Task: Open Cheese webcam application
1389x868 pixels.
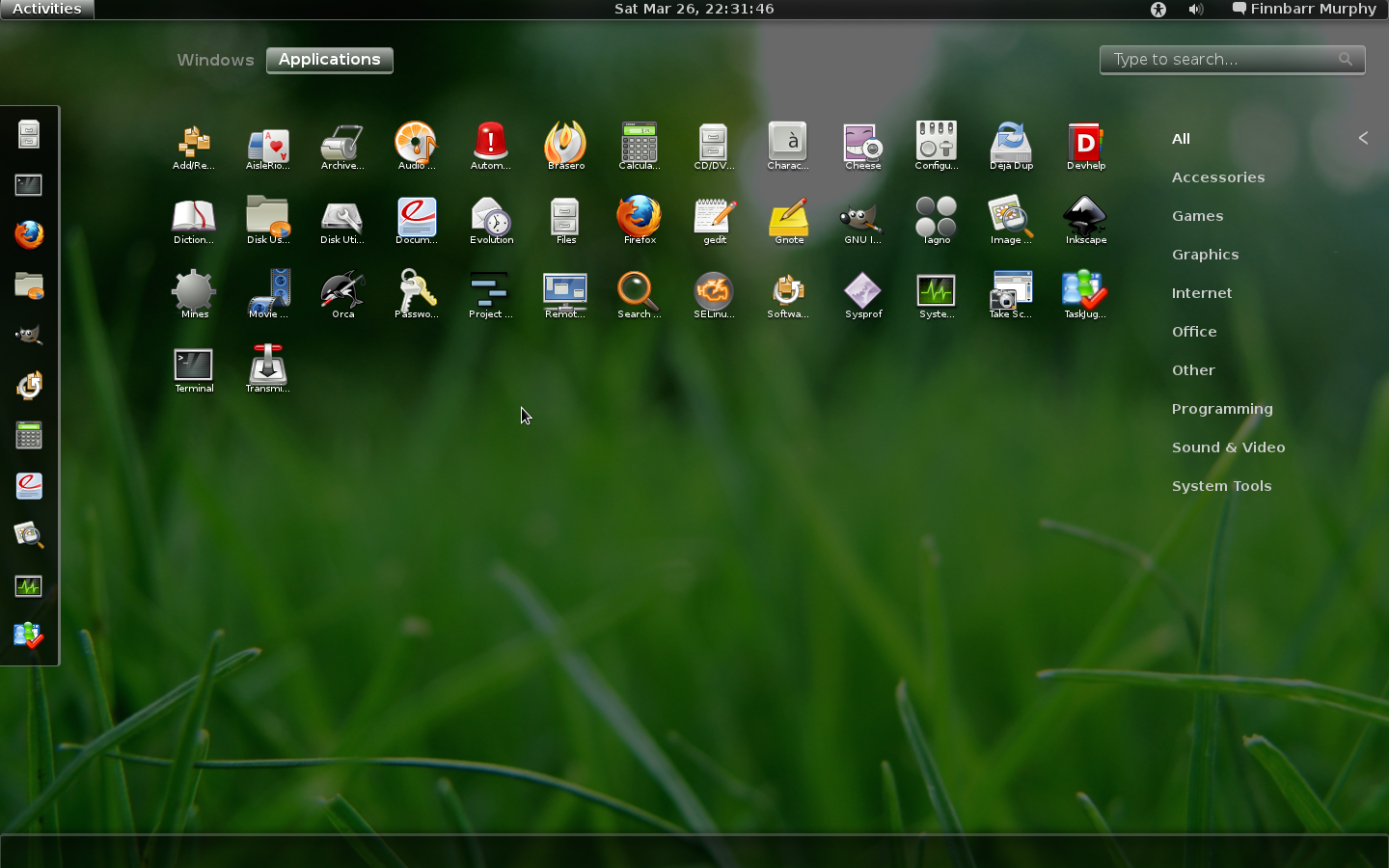Action: tap(862, 145)
